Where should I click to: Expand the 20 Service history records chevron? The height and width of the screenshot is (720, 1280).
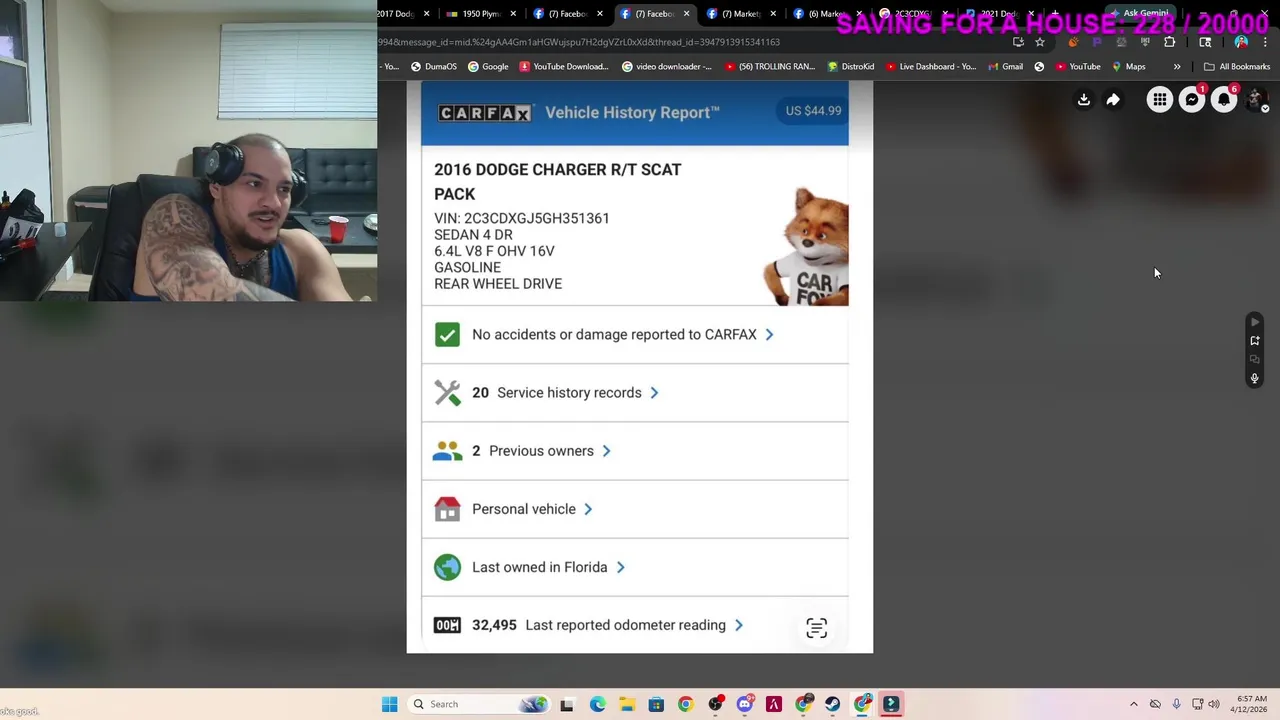coord(654,393)
